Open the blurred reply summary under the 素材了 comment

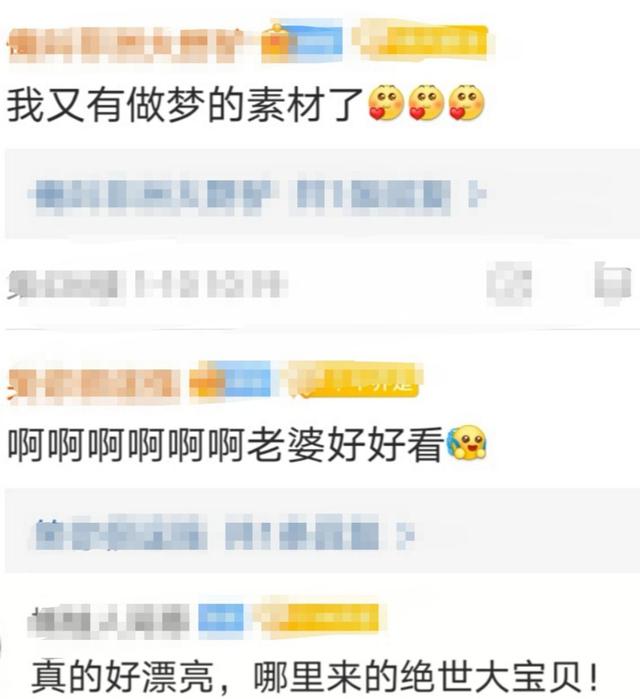pos(257,196)
